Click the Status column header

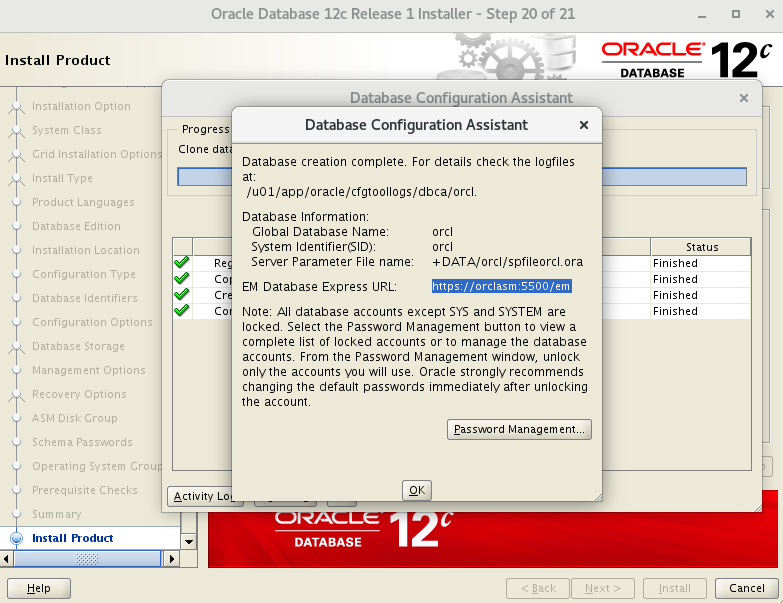(x=701, y=247)
